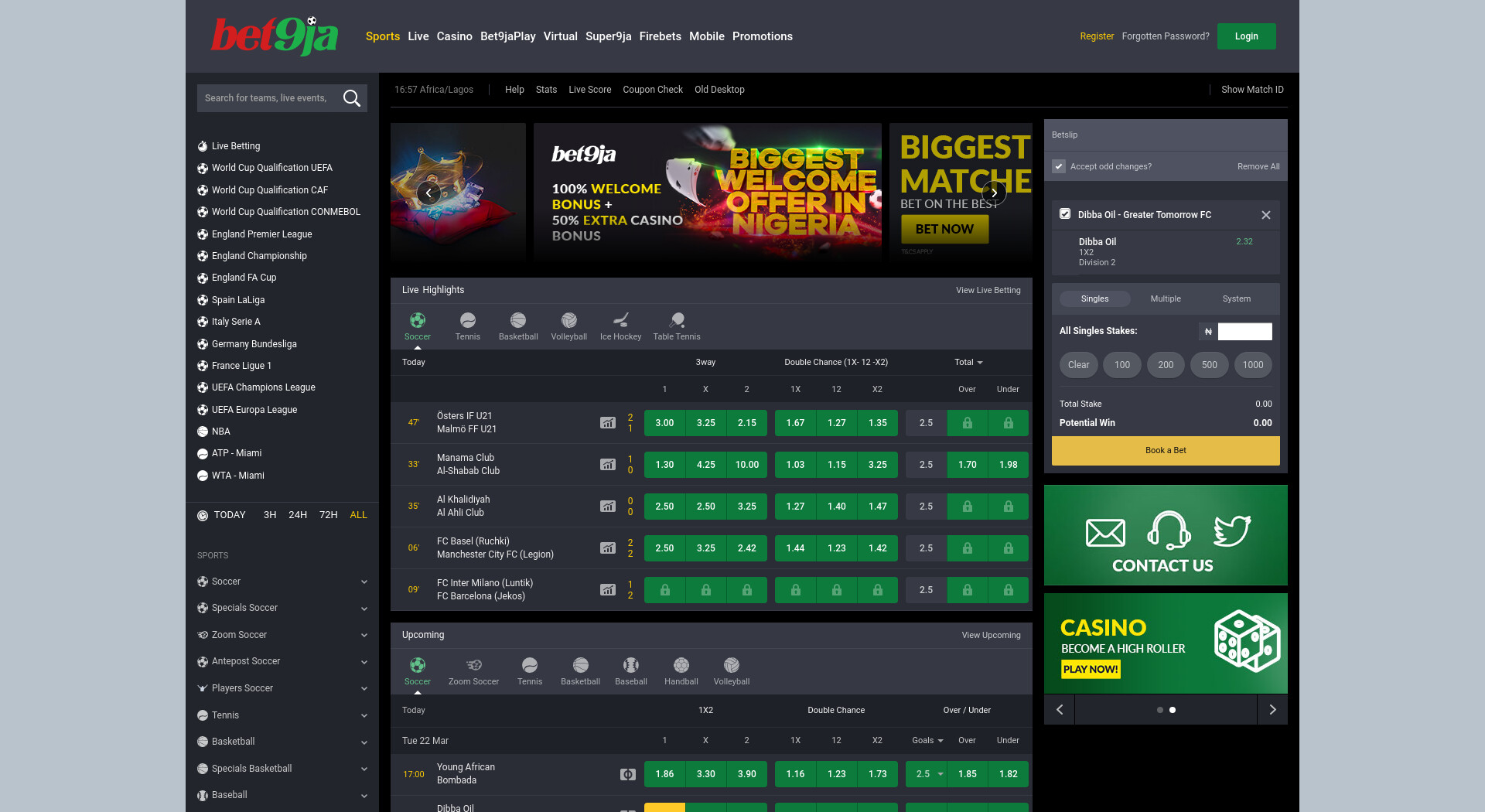Show next promo in right carousel
This screenshot has width=1485, height=812.
(1272, 709)
